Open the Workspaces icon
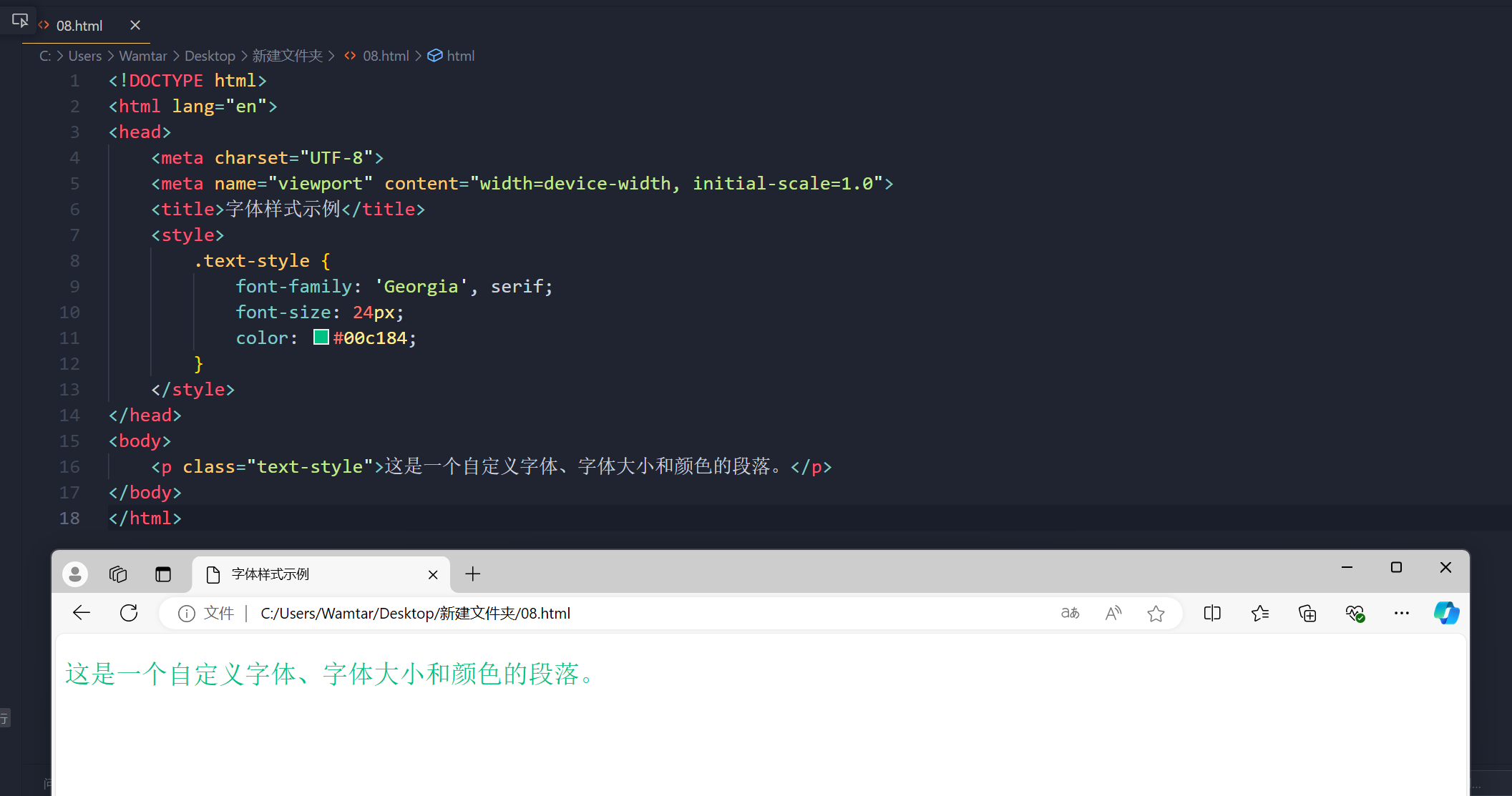The width and height of the screenshot is (1512, 796). point(117,574)
